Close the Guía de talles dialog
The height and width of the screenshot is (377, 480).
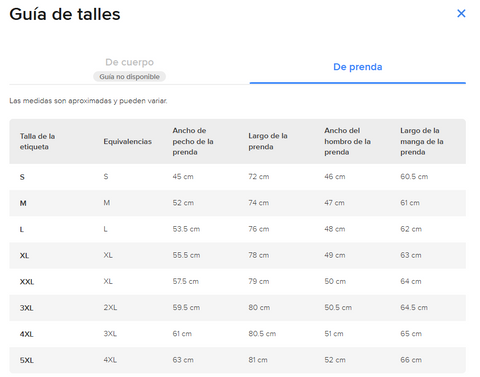(x=461, y=13)
